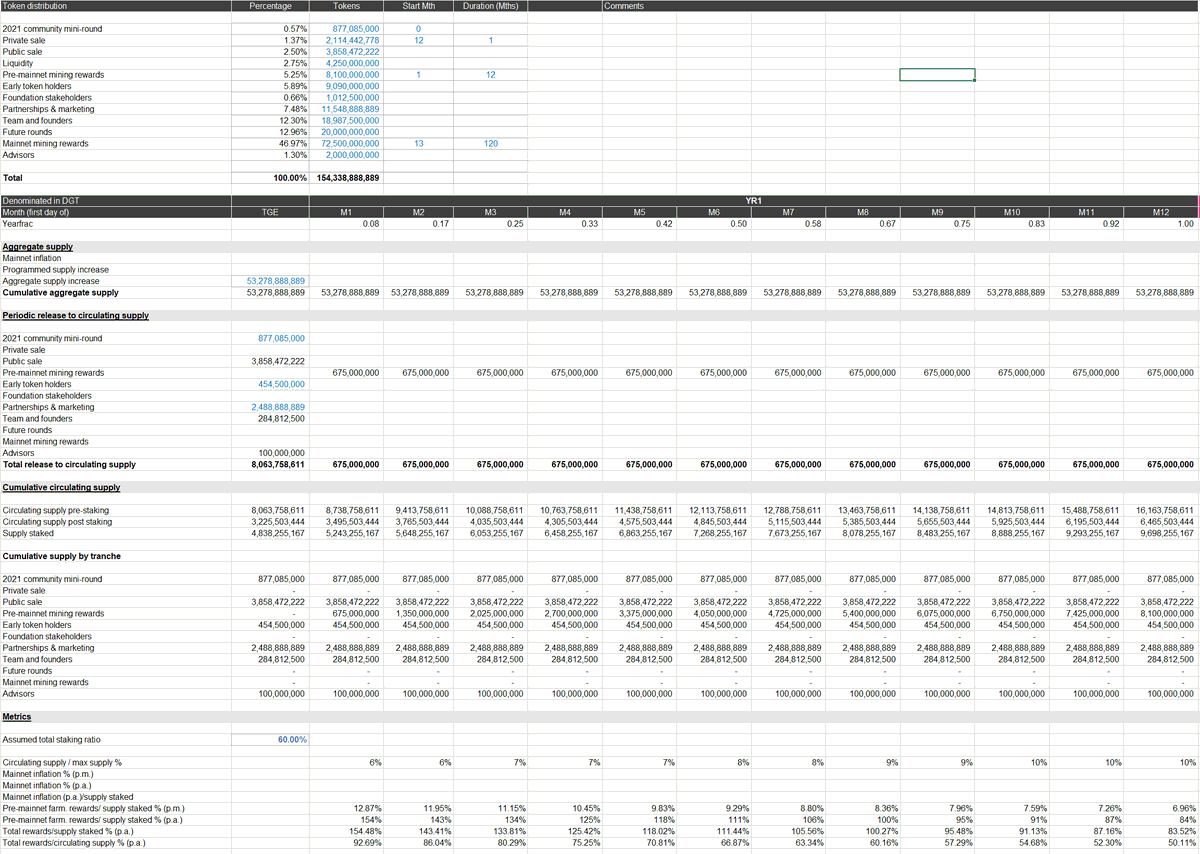Select the M12 metric value 50.11%
Screen dimensions: 1200x854
tap(1162, 843)
